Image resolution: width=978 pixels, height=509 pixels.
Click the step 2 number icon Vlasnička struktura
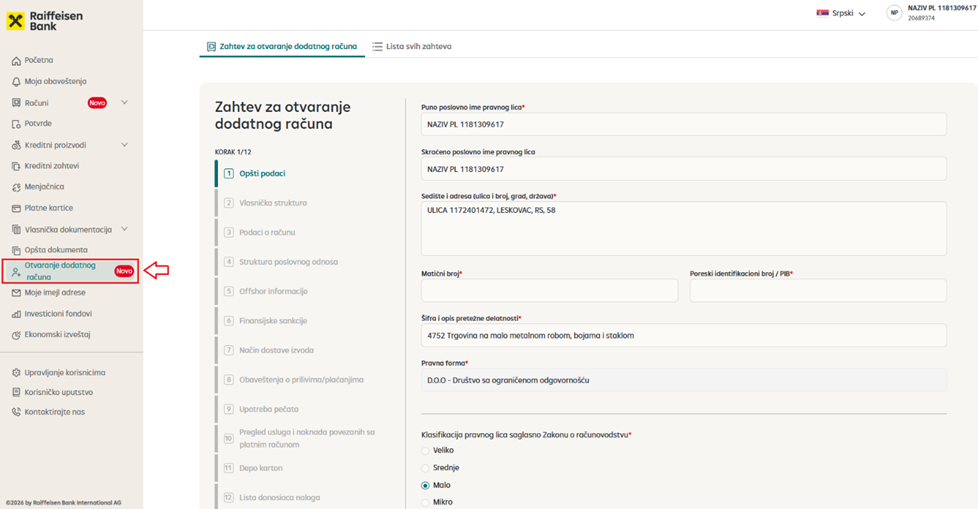229,203
